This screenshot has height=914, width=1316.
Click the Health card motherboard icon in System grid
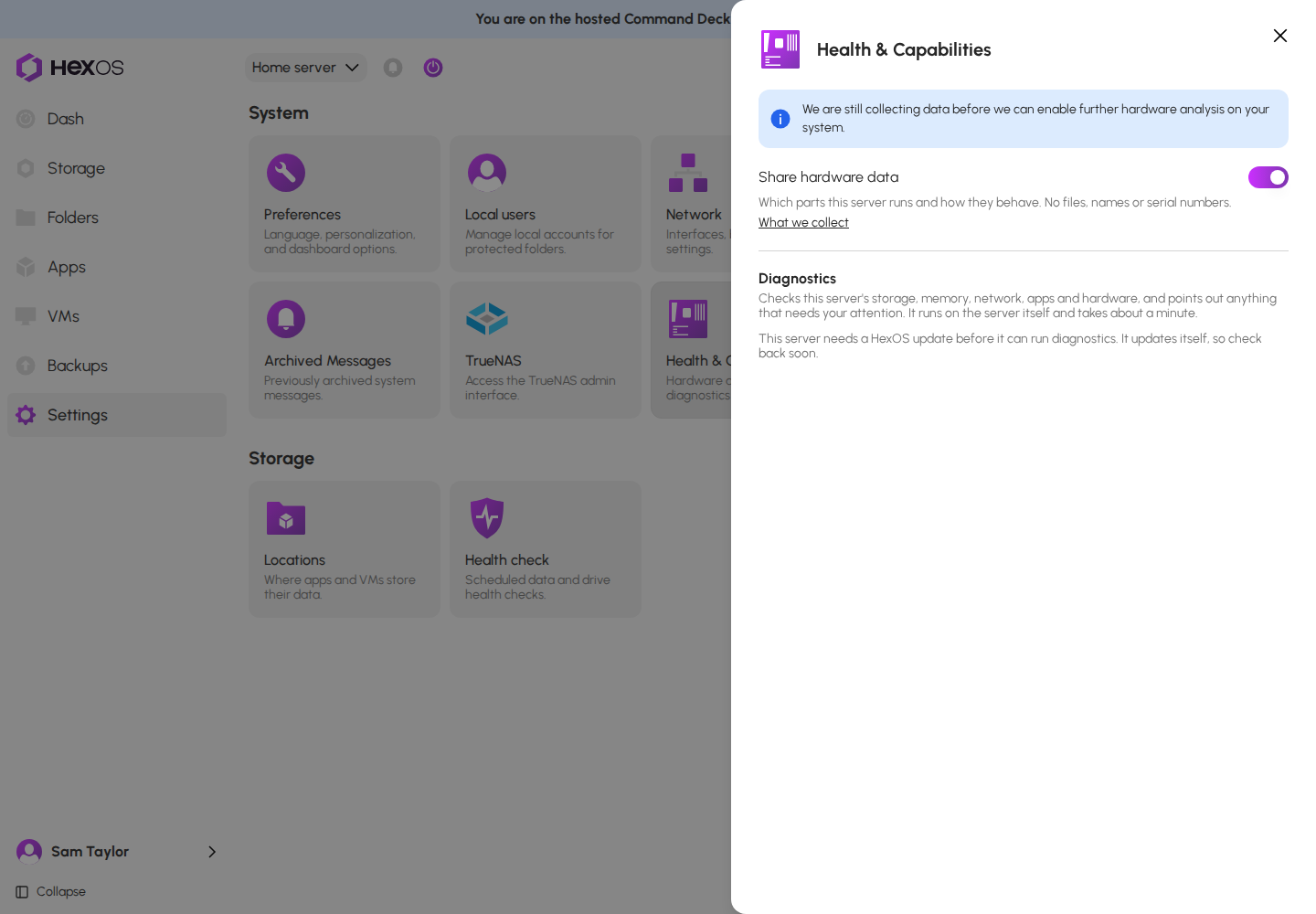pyautogui.click(x=688, y=319)
